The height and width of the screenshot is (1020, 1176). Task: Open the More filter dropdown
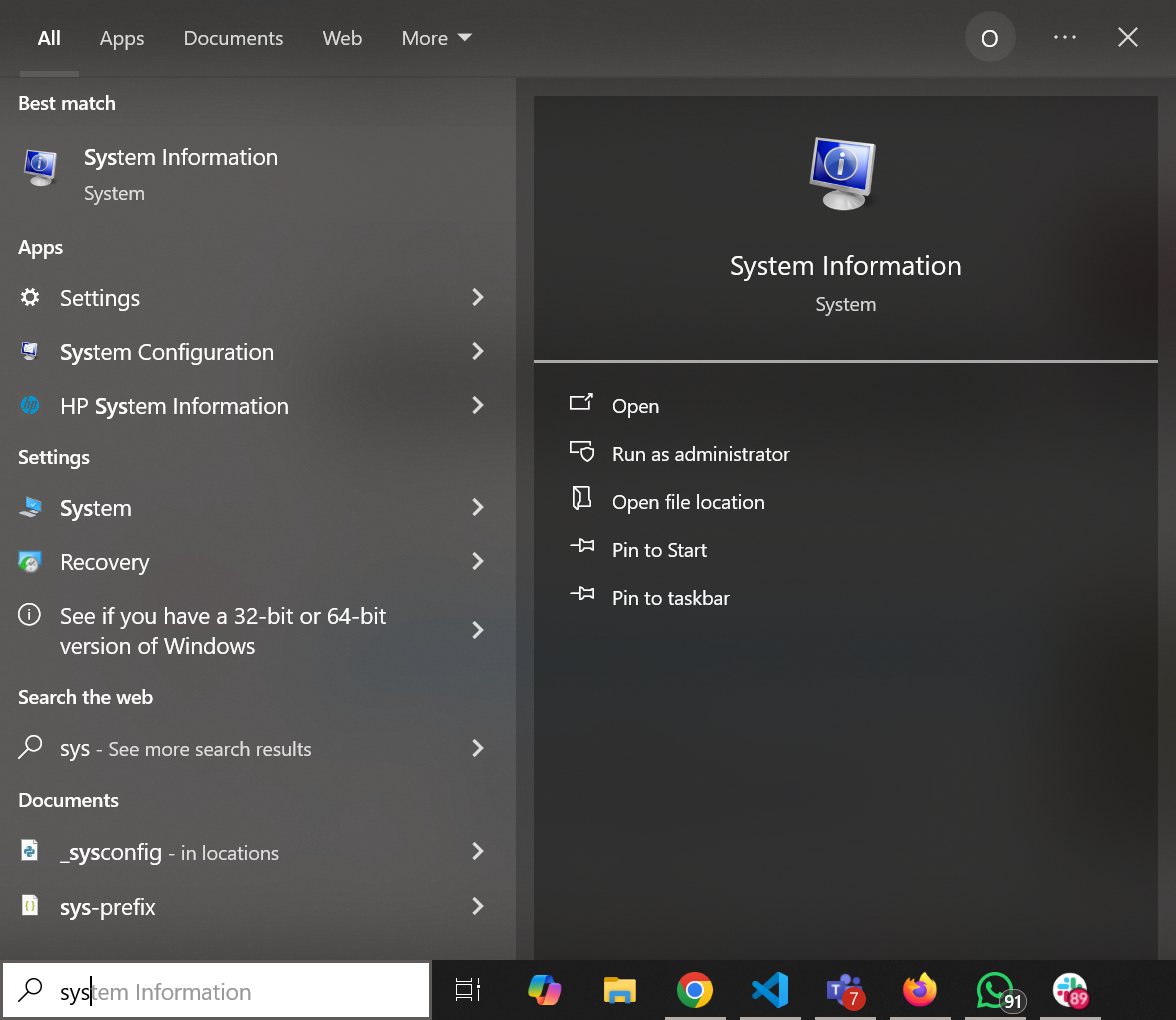(x=436, y=38)
